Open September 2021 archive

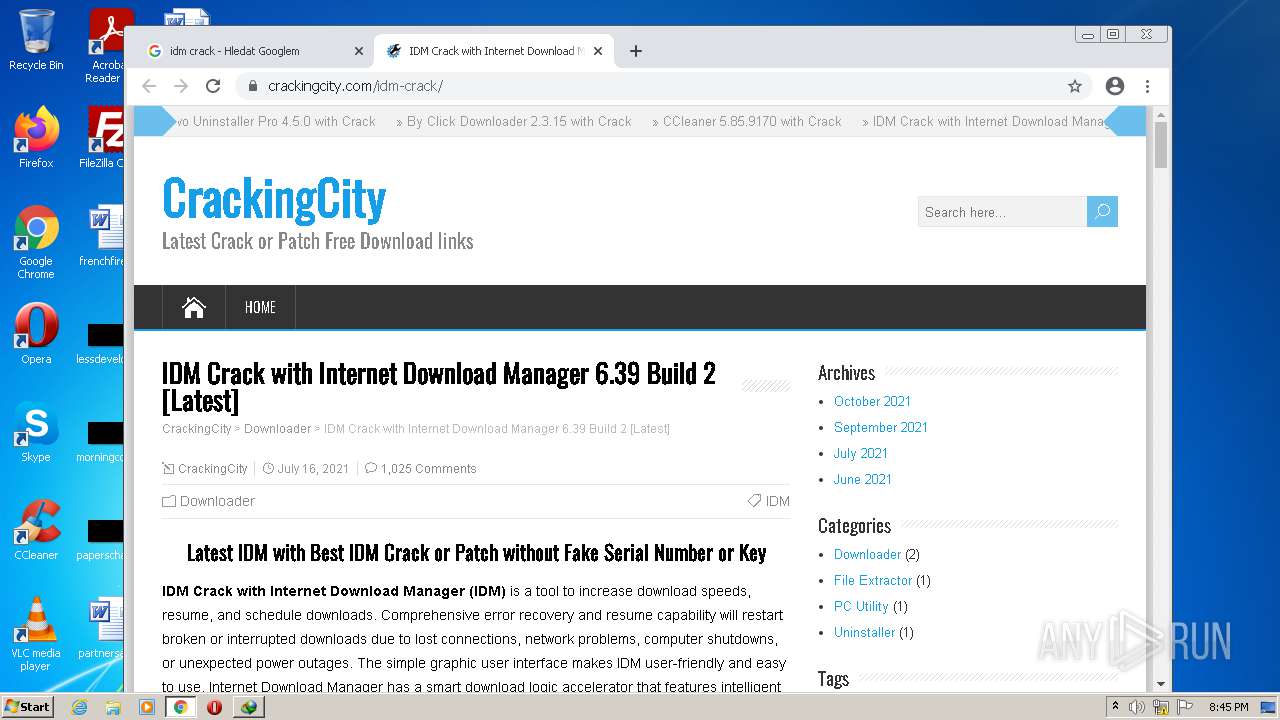coord(881,427)
